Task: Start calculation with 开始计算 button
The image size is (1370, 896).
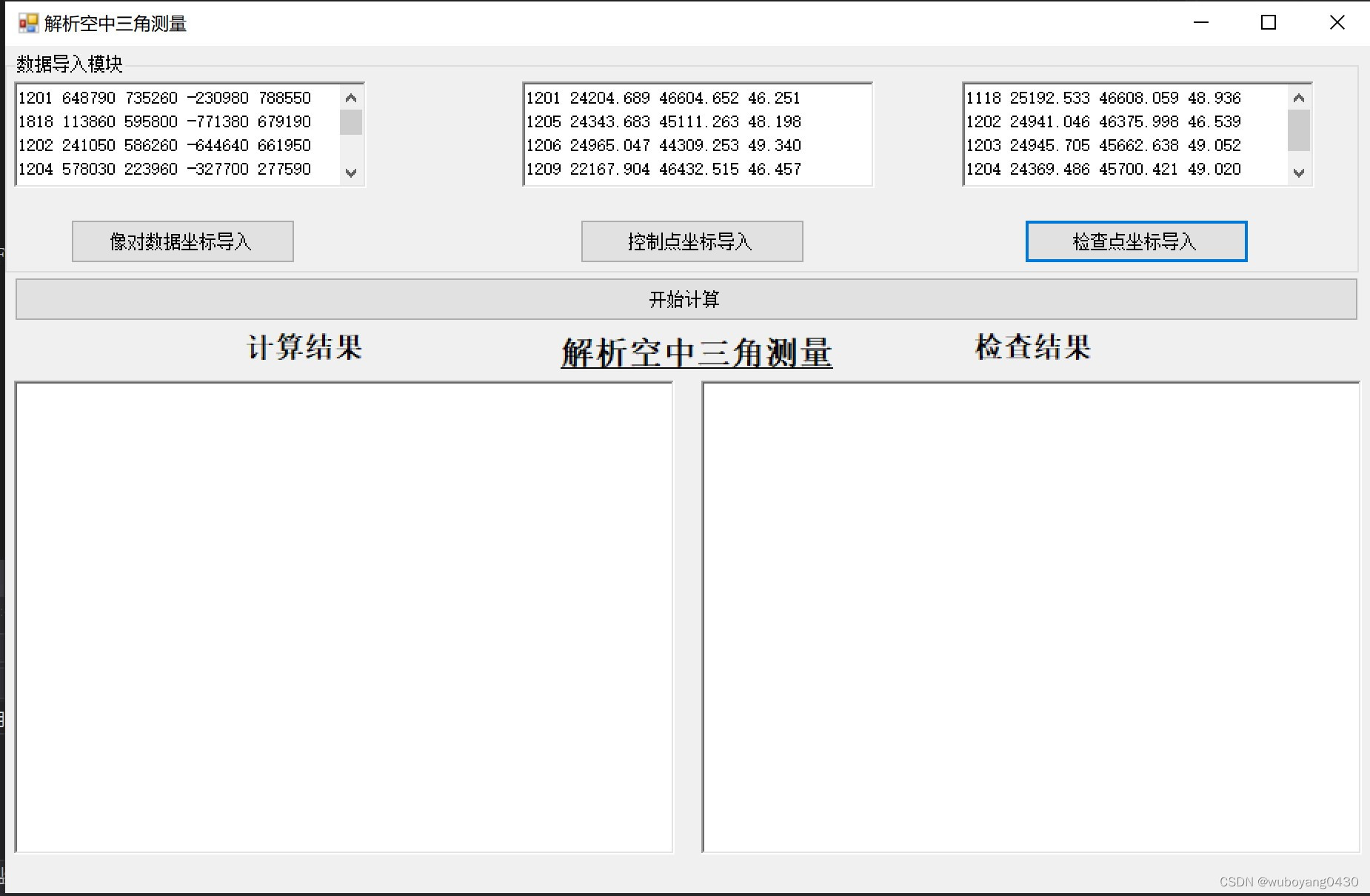Action: click(686, 299)
